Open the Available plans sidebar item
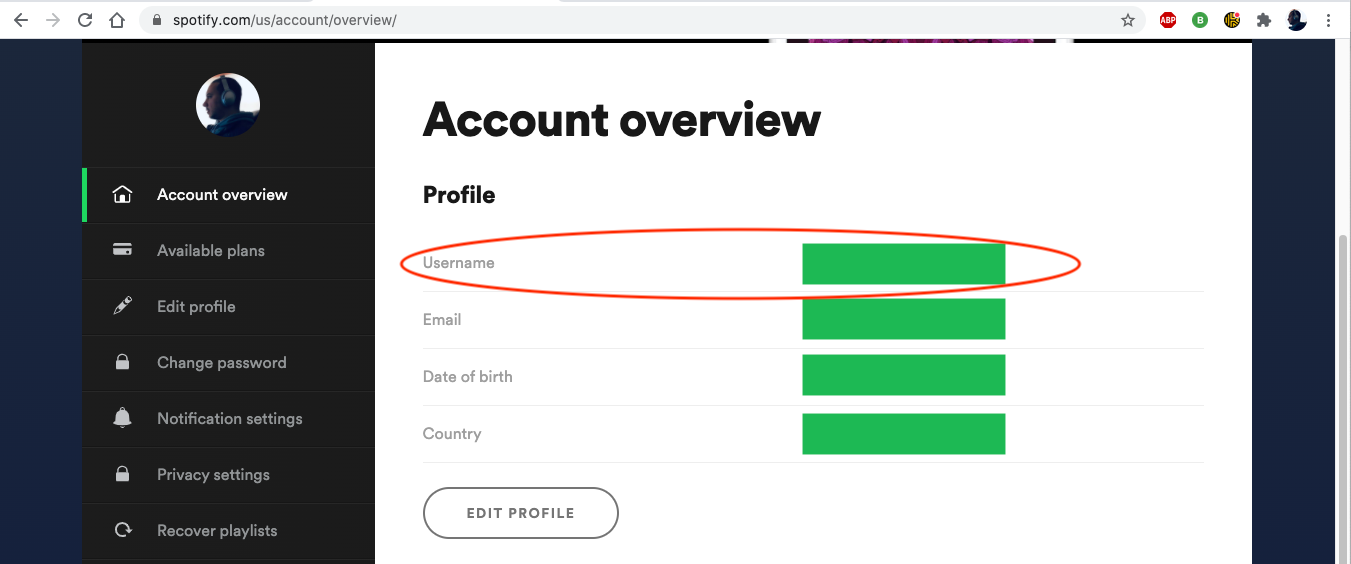Image resolution: width=1351 pixels, height=564 pixels. coord(210,251)
